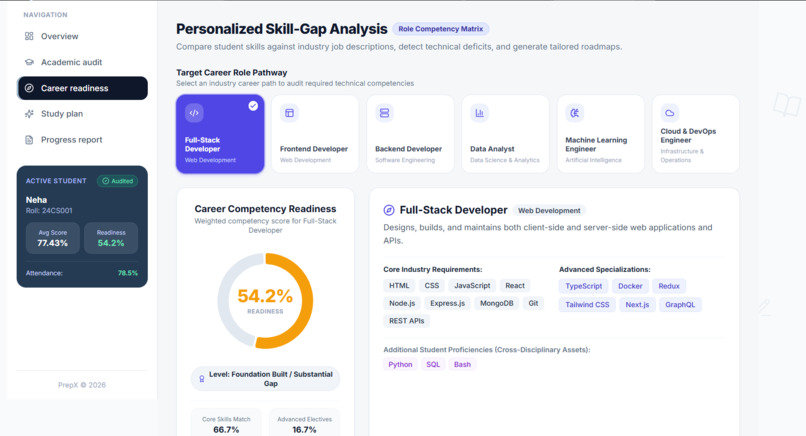Click the Git skill chip

(x=533, y=303)
